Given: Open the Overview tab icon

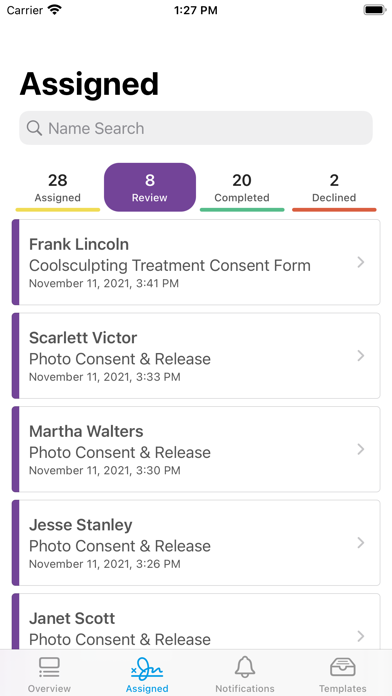Looking at the screenshot, I should click(49, 667).
